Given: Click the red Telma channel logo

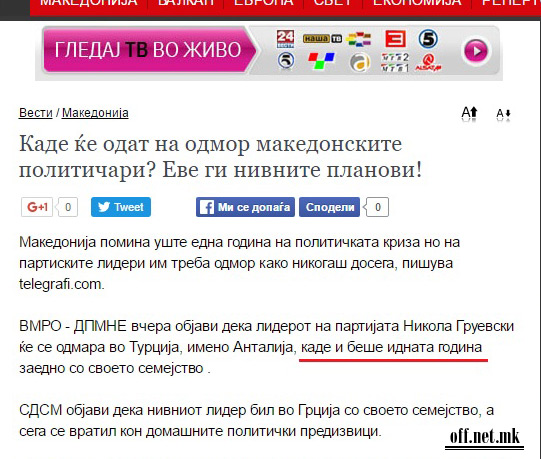Looking at the screenshot, I should 395,39.
